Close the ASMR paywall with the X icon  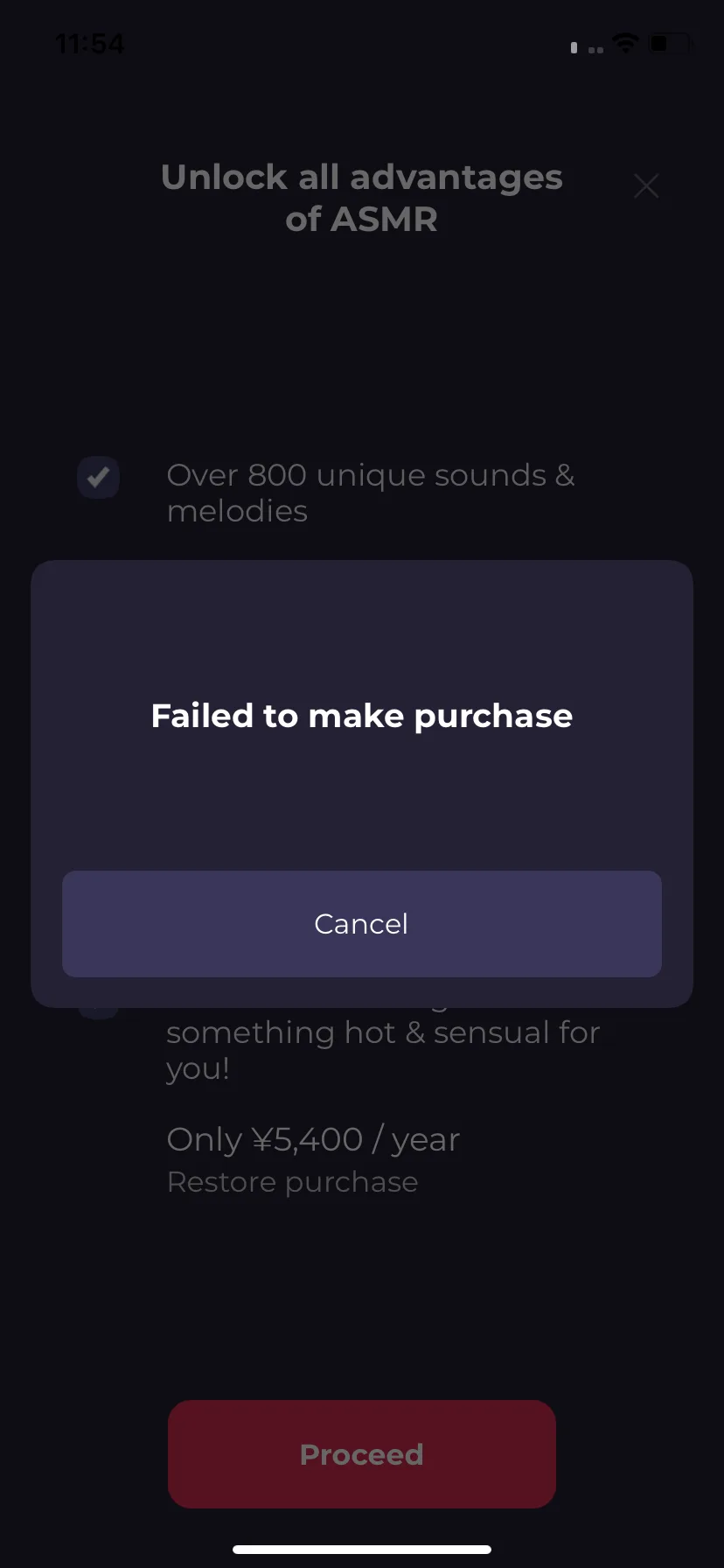tap(646, 185)
